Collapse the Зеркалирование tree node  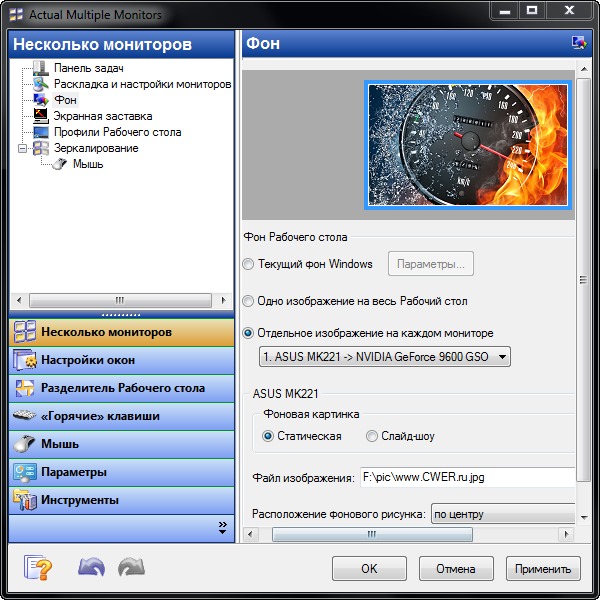(x=23, y=148)
